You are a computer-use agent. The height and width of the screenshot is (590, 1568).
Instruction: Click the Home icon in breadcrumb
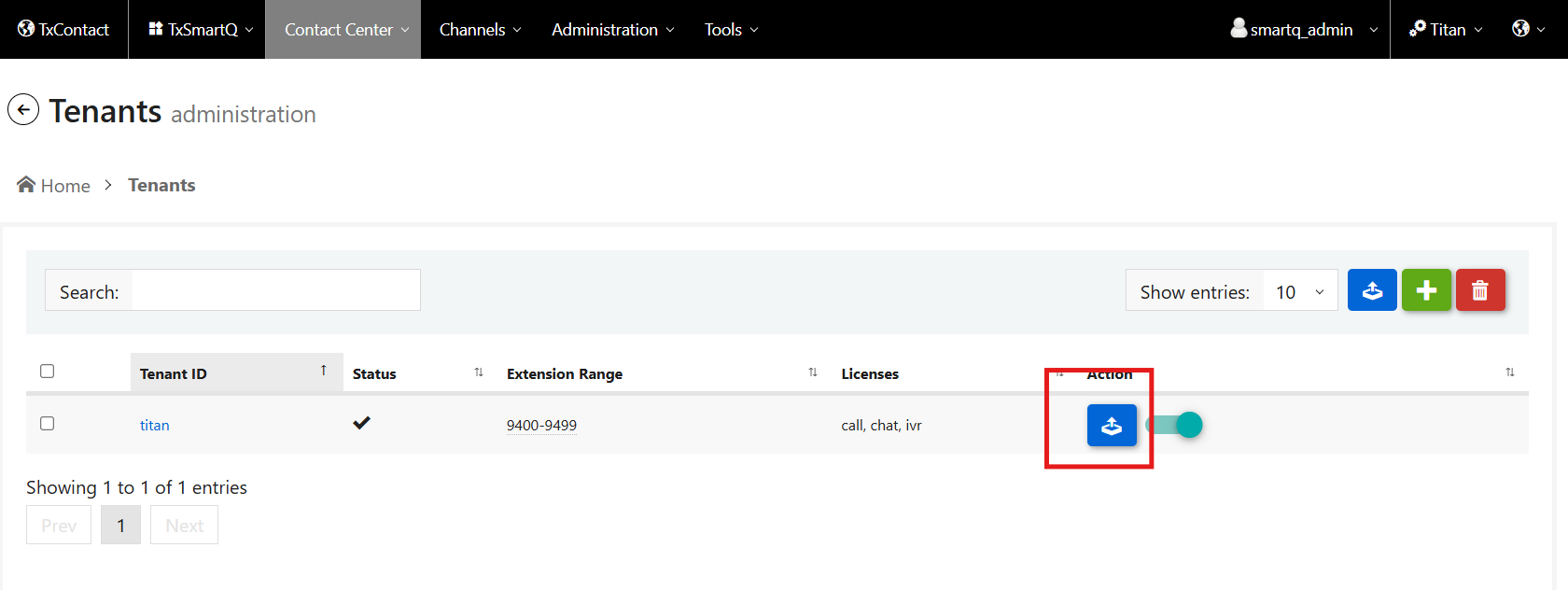26,185
